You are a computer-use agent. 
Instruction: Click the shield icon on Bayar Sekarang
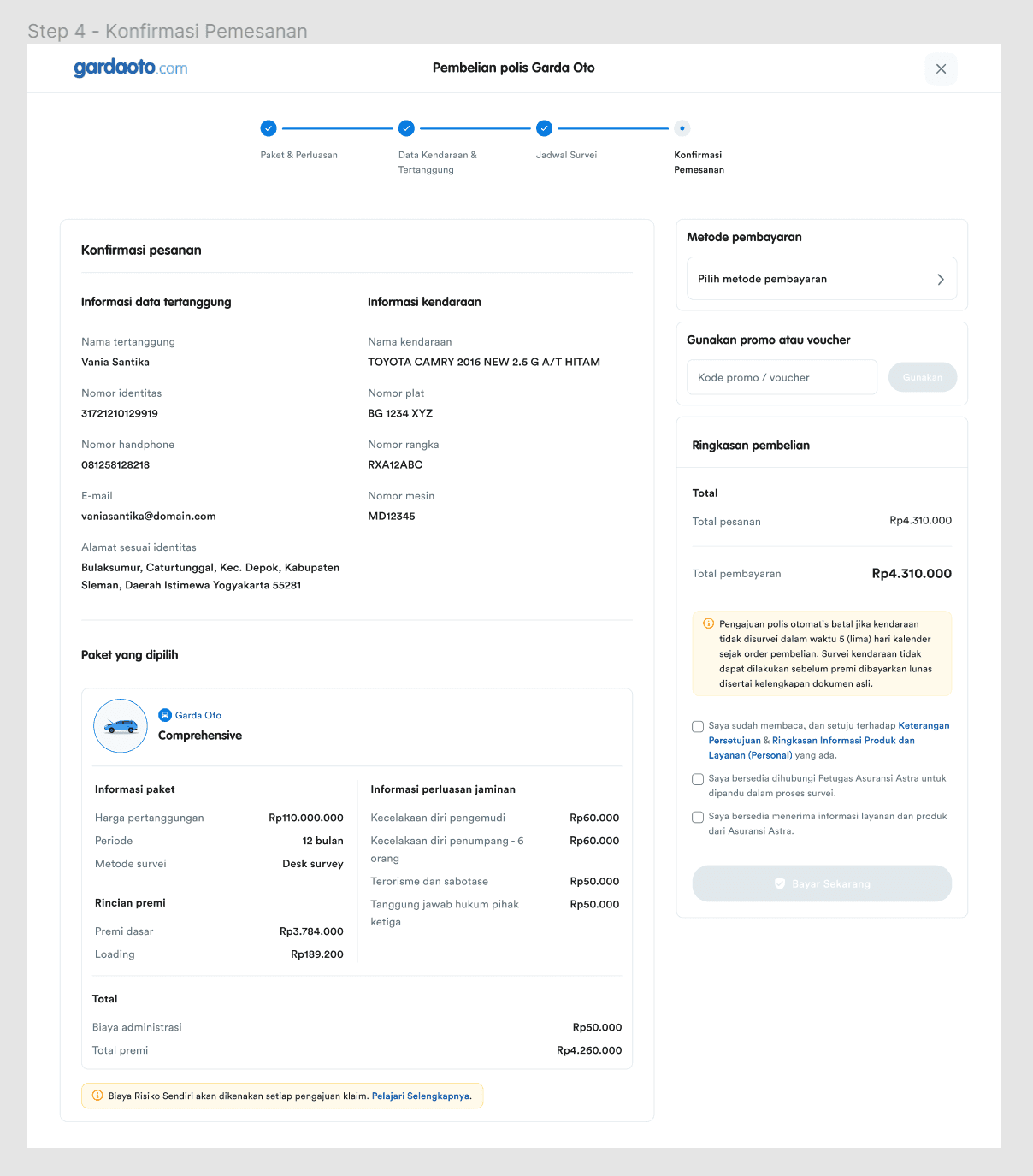pos(780,883)
